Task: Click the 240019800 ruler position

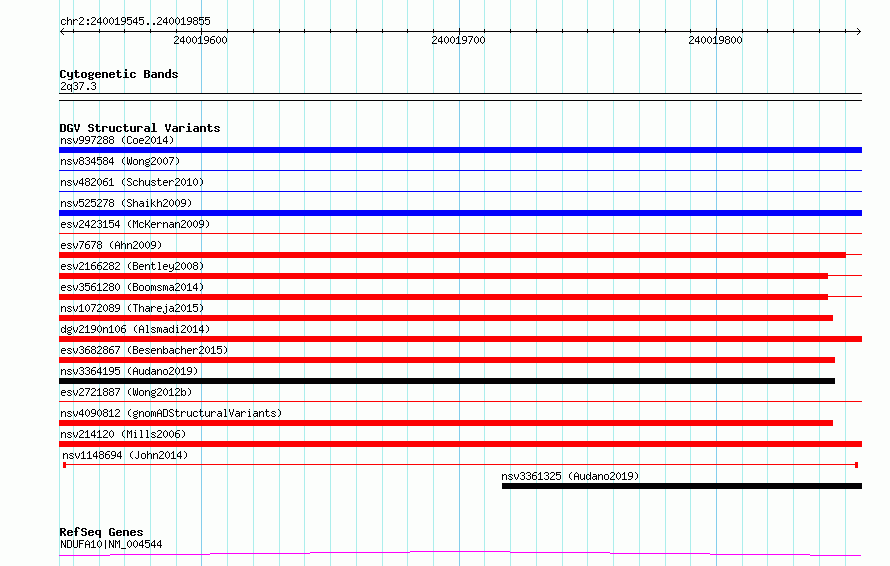Action: pyautogui.click(x=715, y=40)
